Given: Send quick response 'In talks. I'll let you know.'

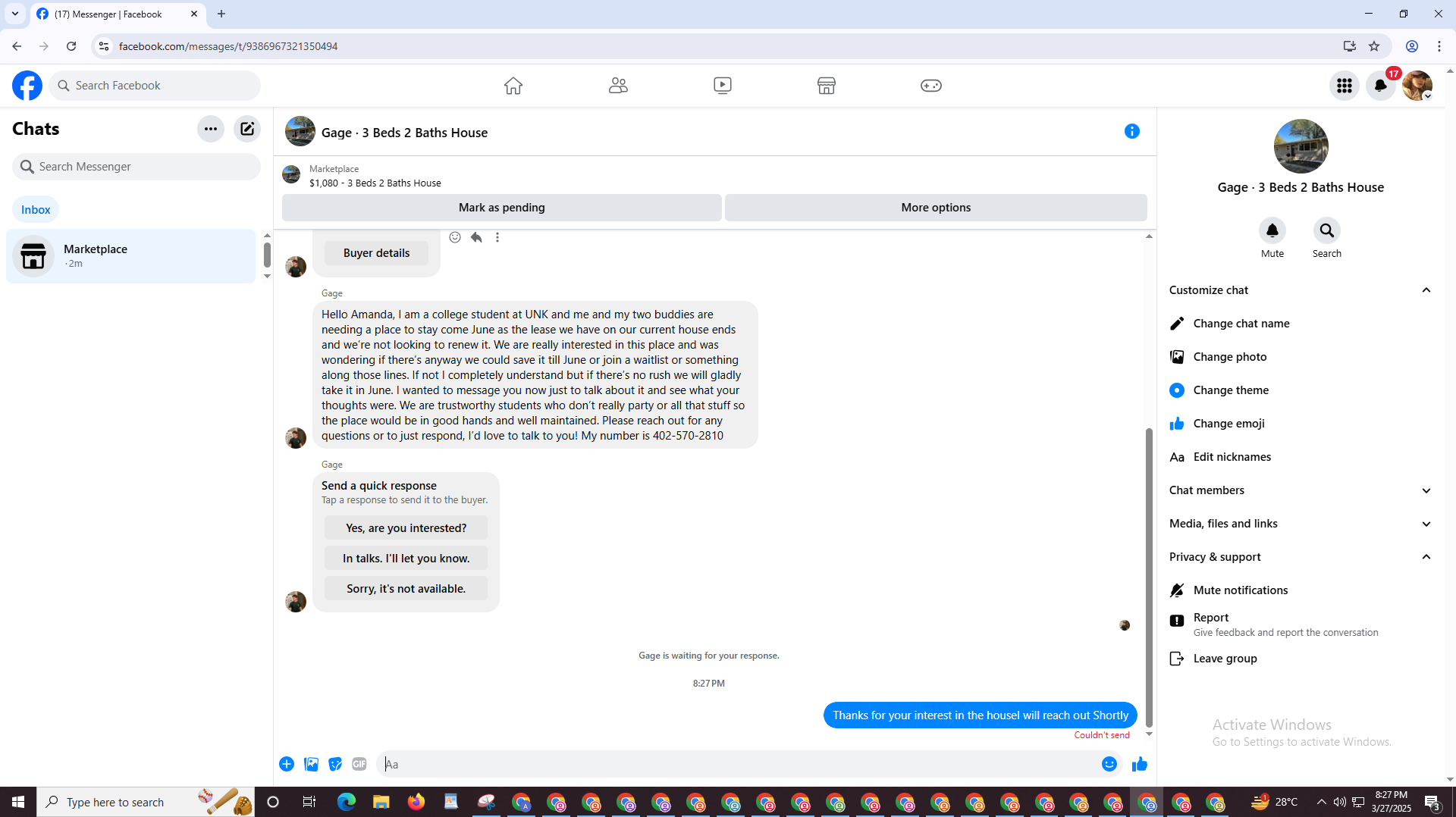Looking at the screenshot, I should 406,559.
